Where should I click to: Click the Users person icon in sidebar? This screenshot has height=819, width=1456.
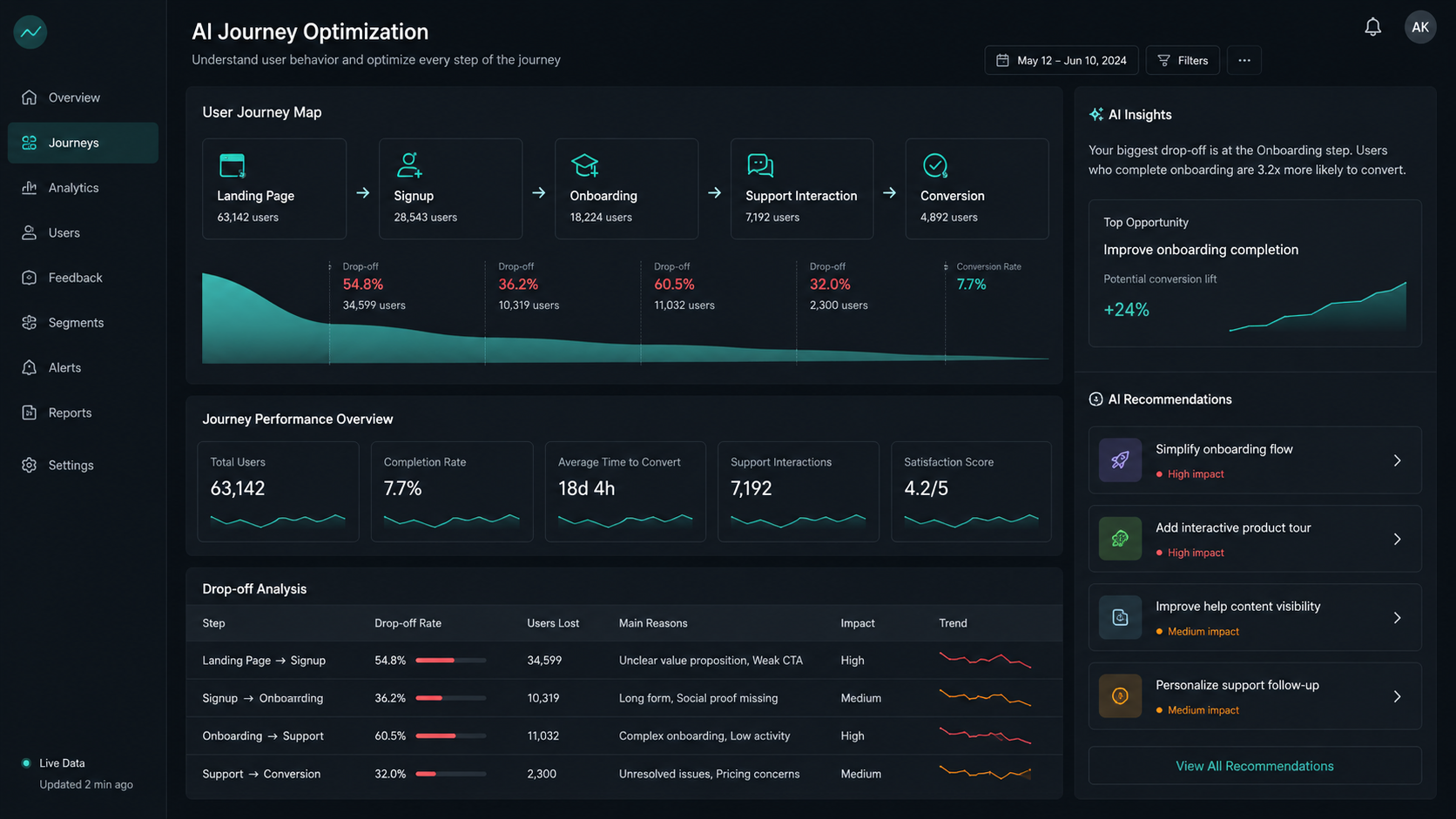pyautogui.click(x=30, y=232)
